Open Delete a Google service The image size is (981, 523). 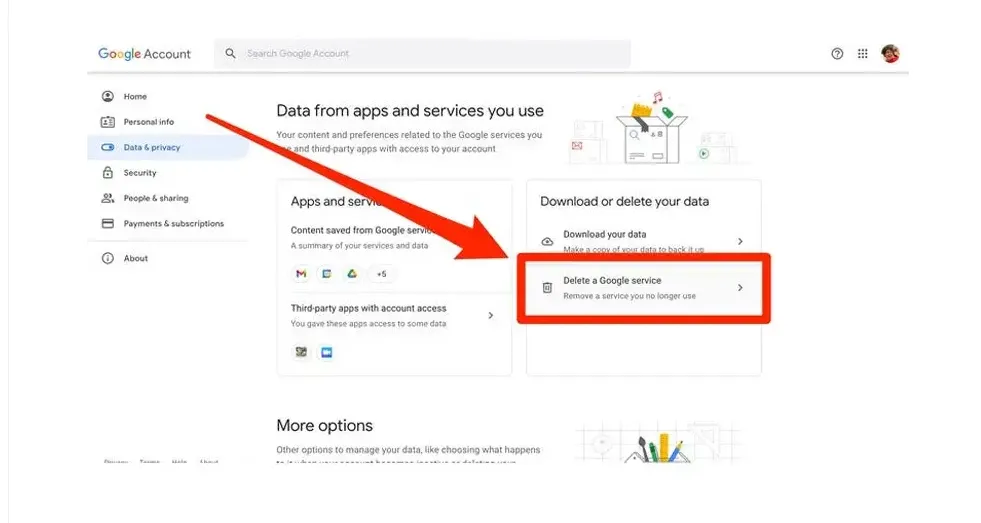643,288
